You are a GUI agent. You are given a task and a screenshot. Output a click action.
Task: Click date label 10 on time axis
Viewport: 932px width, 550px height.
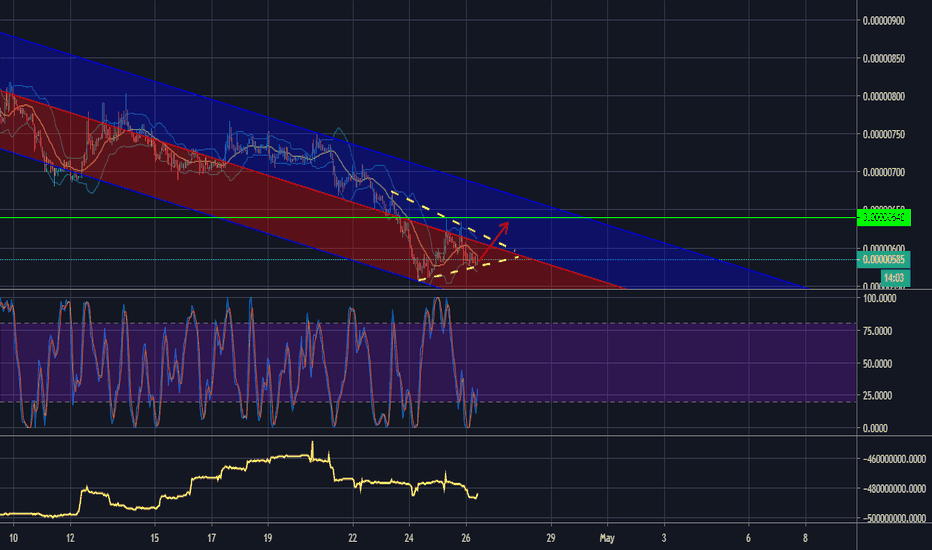[13, 538]
